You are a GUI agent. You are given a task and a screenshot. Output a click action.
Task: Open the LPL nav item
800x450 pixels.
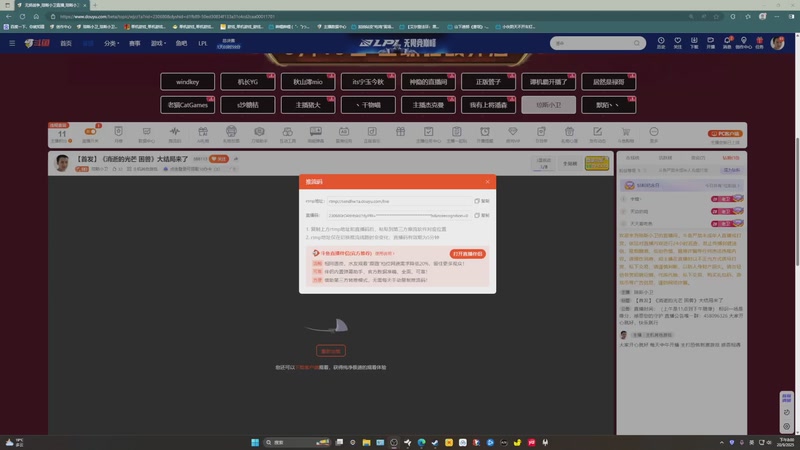pos(203,43)
